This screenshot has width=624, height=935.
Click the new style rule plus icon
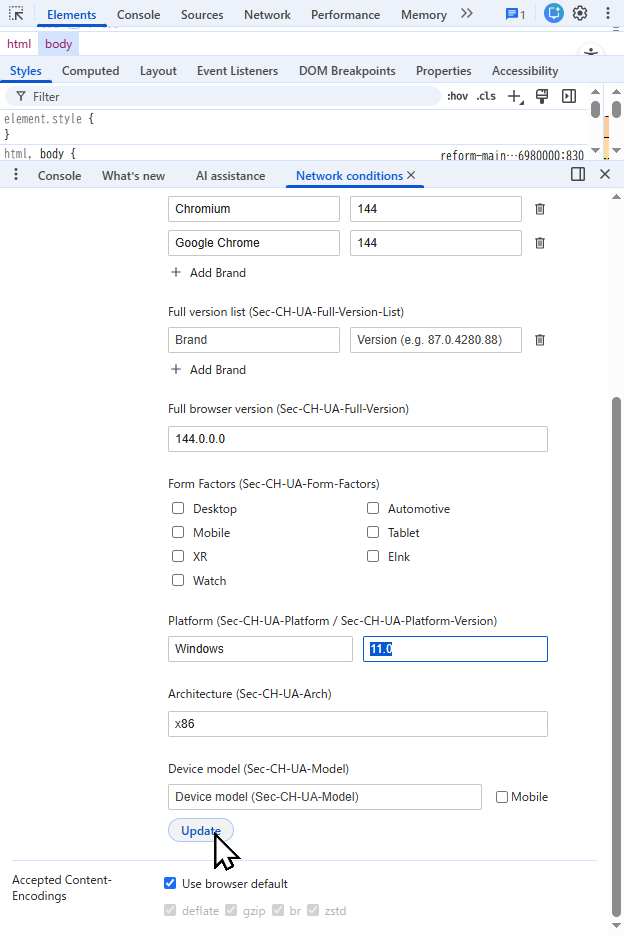(514, 97)
